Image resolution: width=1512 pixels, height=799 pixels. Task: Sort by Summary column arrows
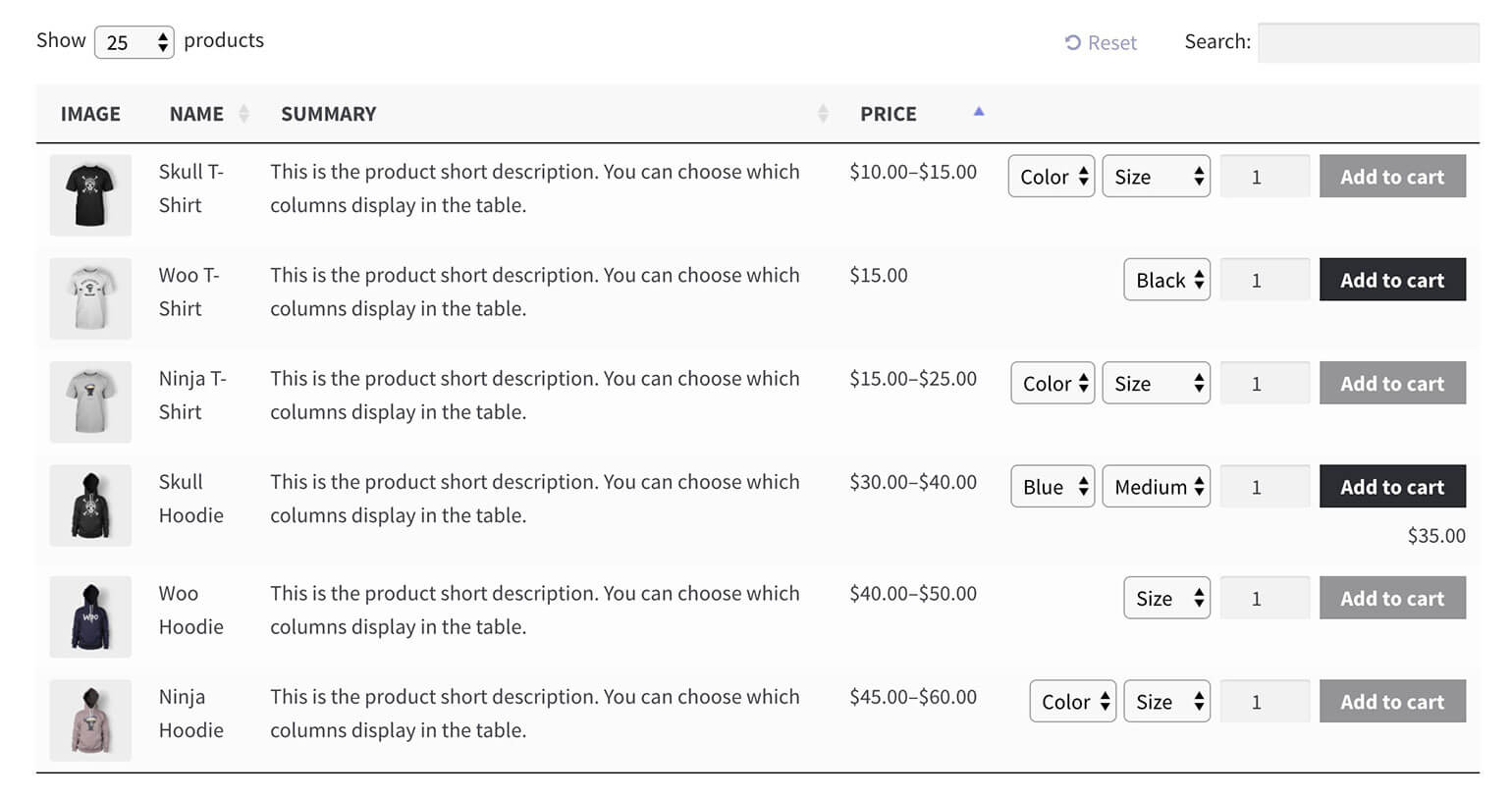click(823, 114)
